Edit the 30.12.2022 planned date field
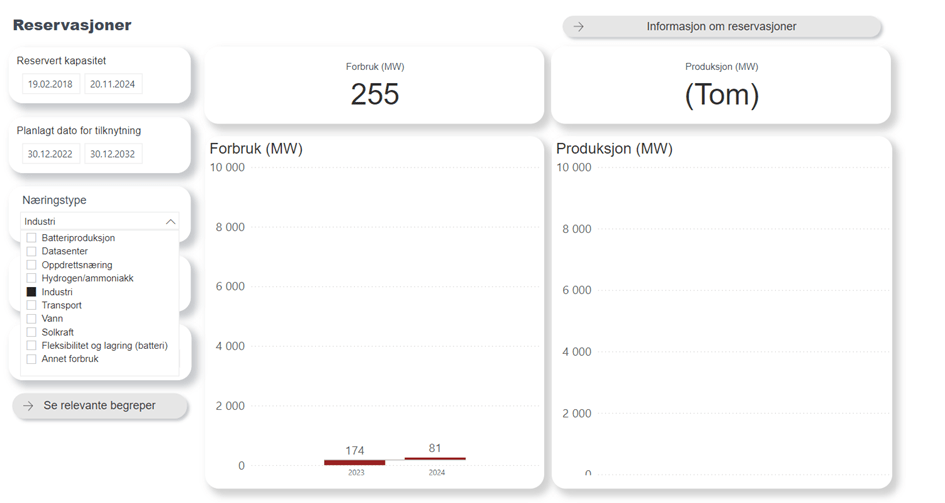 pos(51,154)
